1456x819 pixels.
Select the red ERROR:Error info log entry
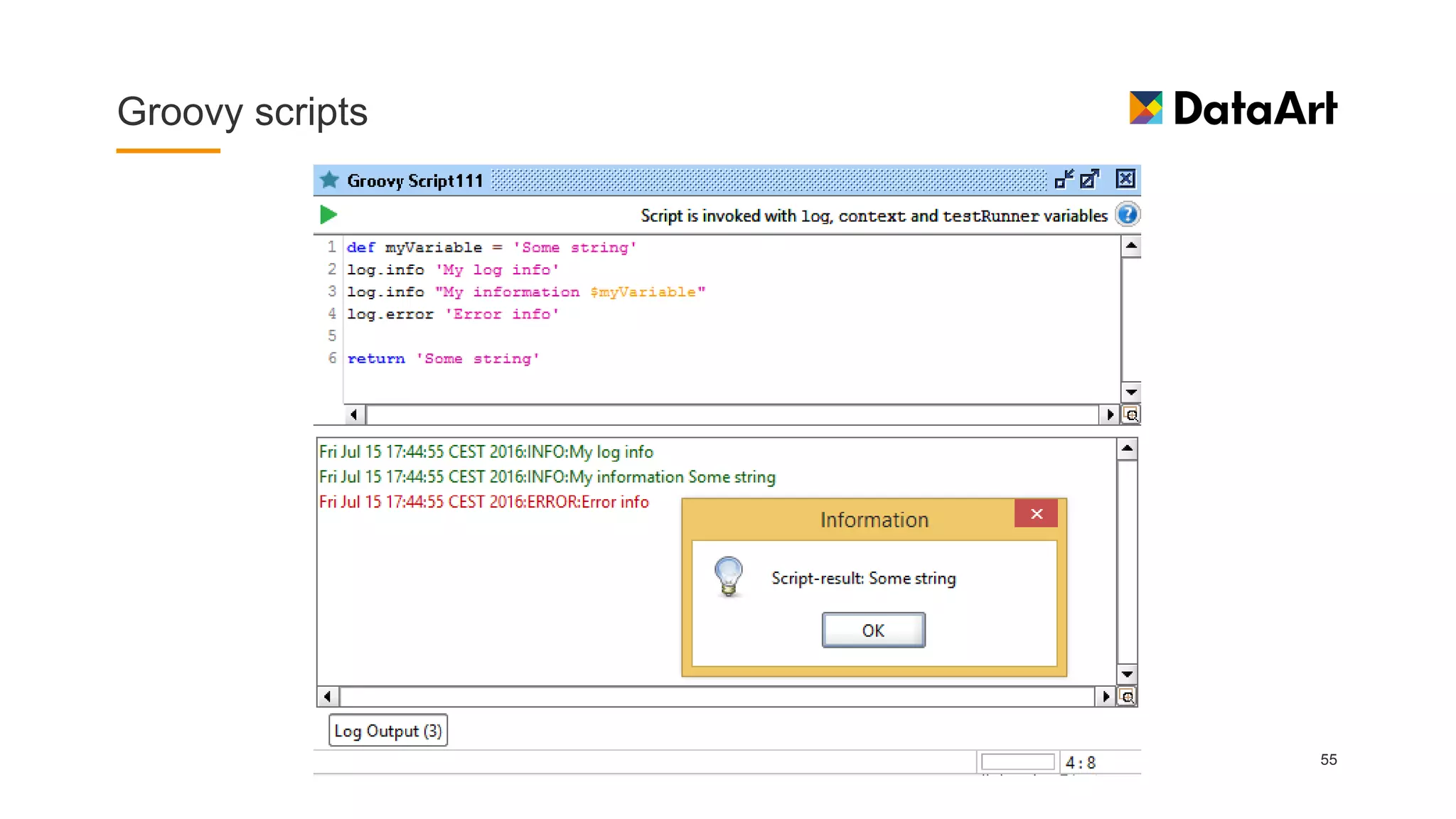pos(484,502)
